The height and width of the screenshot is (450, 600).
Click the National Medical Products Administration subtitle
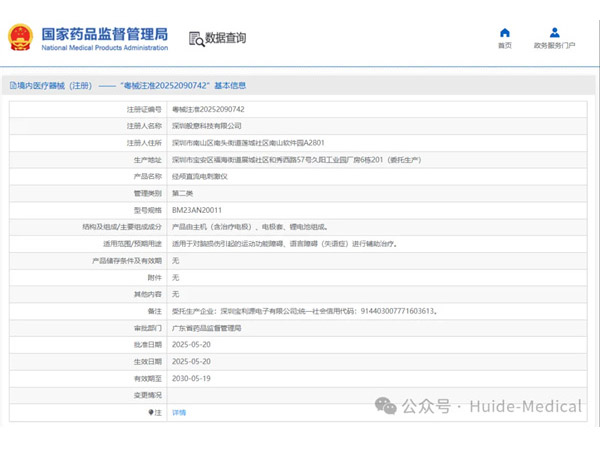click(104, 48)
